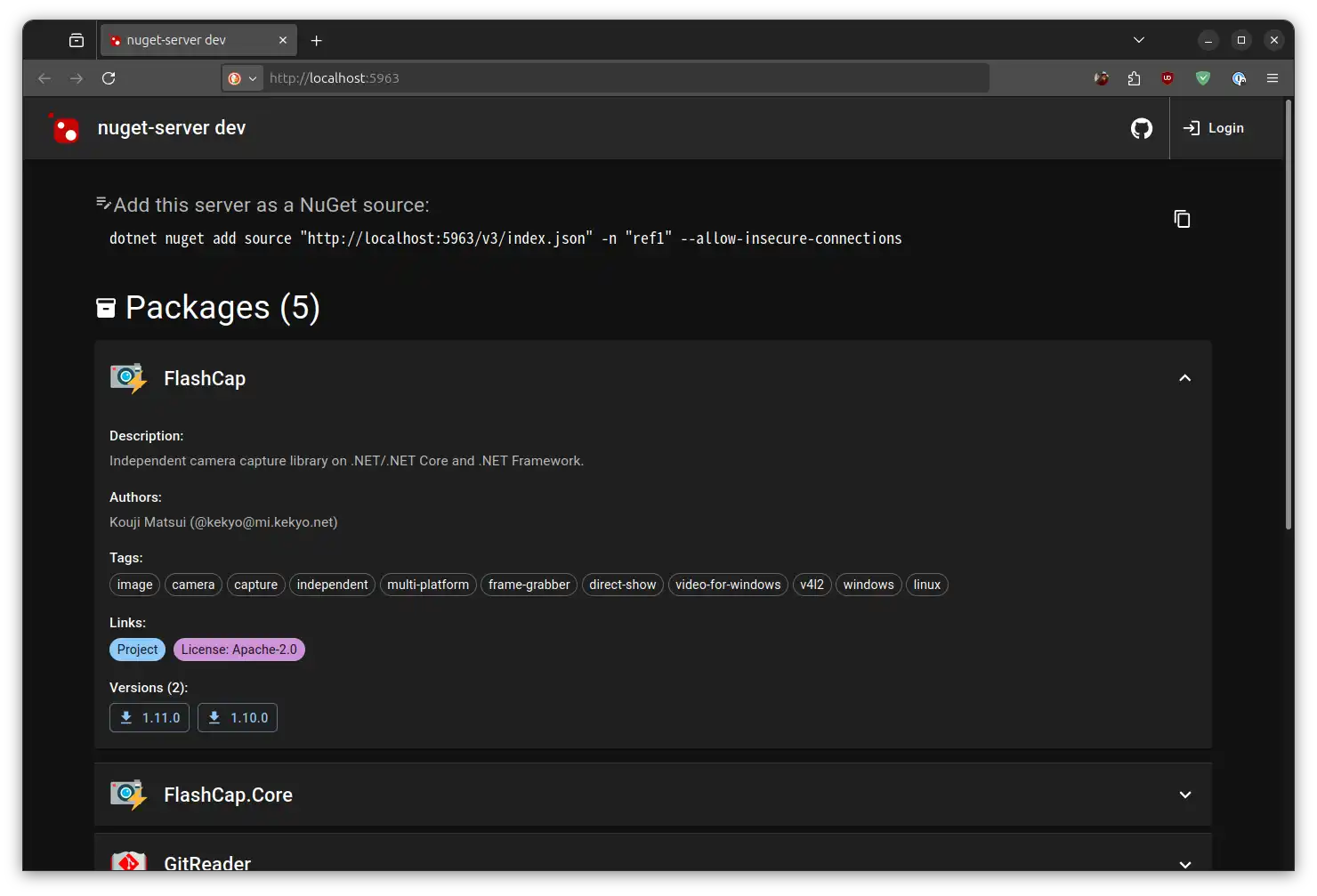Open the uBlock Origin extension icon
The width and height of the screenshot is (1317, 896).
[1168, 78]
